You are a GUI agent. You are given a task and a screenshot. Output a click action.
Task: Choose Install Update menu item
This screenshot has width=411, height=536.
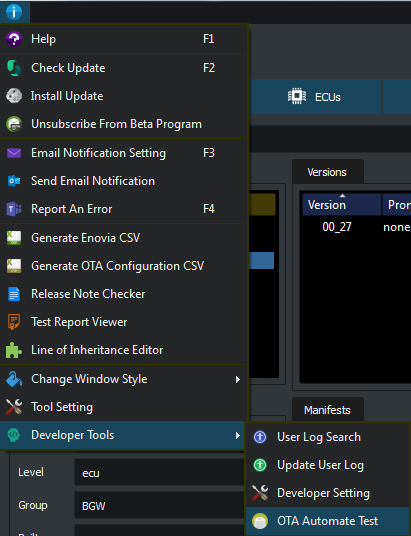tap(123, 96)
